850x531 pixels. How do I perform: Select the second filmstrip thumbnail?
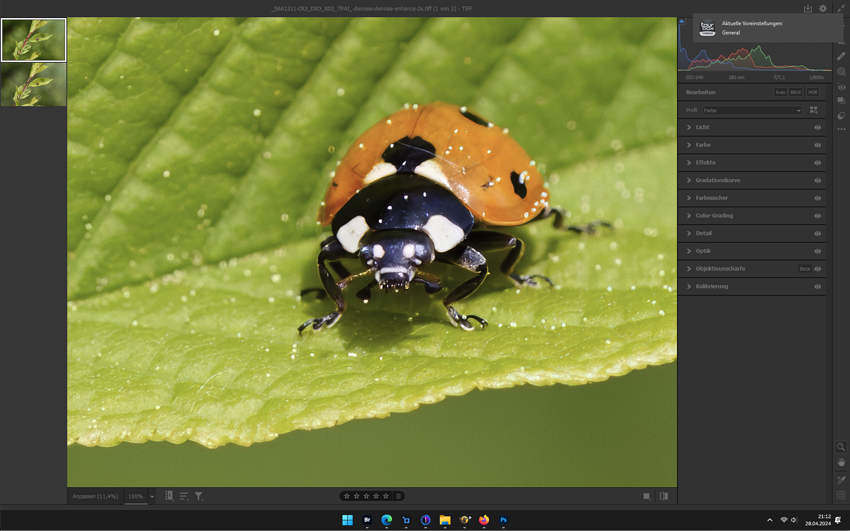click(x=33, y=85)
